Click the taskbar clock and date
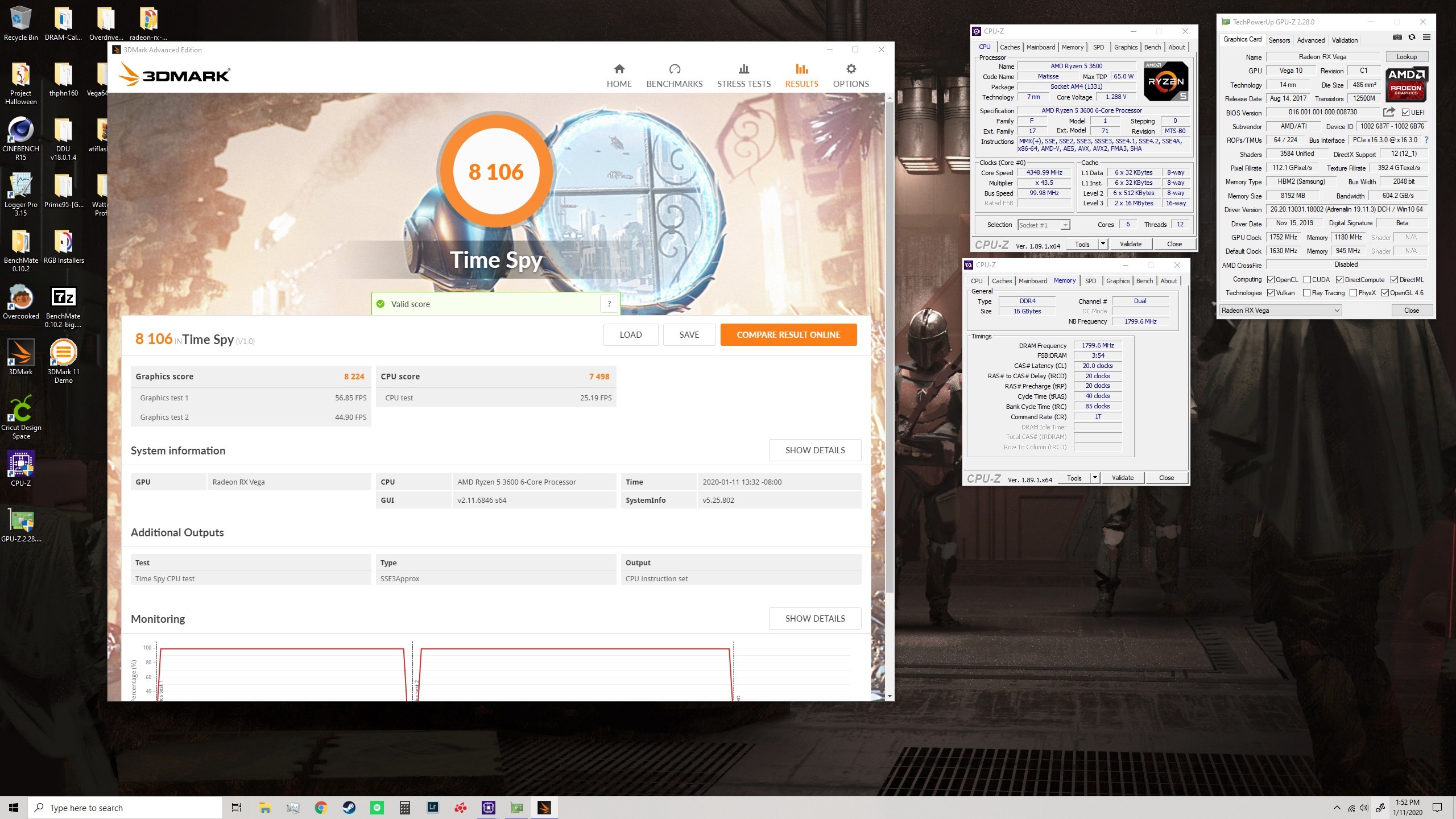1456x819 pixels. click(x=1407, y=808)
